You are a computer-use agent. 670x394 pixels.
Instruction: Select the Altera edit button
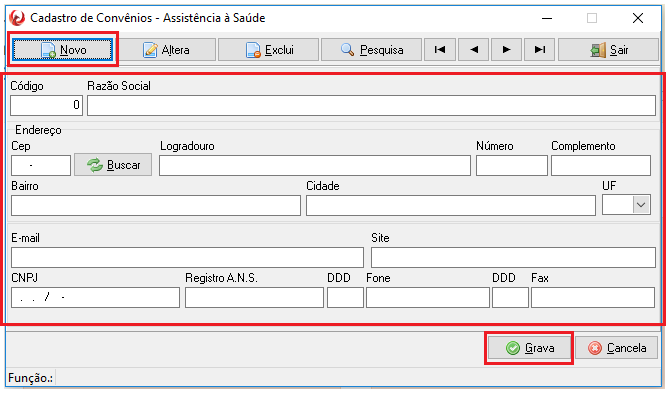[167, 50]
